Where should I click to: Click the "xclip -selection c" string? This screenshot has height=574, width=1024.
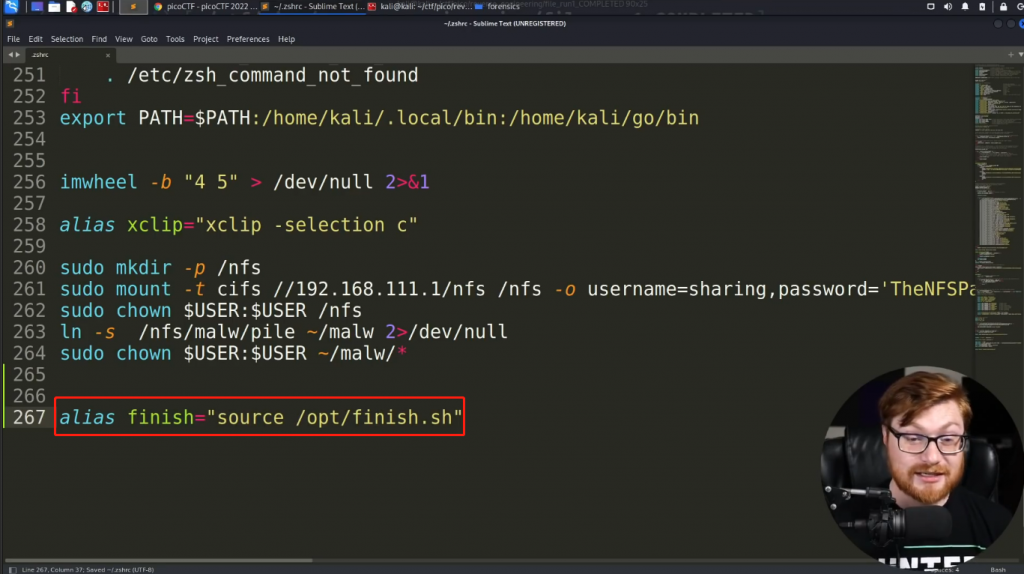(306, 225)
